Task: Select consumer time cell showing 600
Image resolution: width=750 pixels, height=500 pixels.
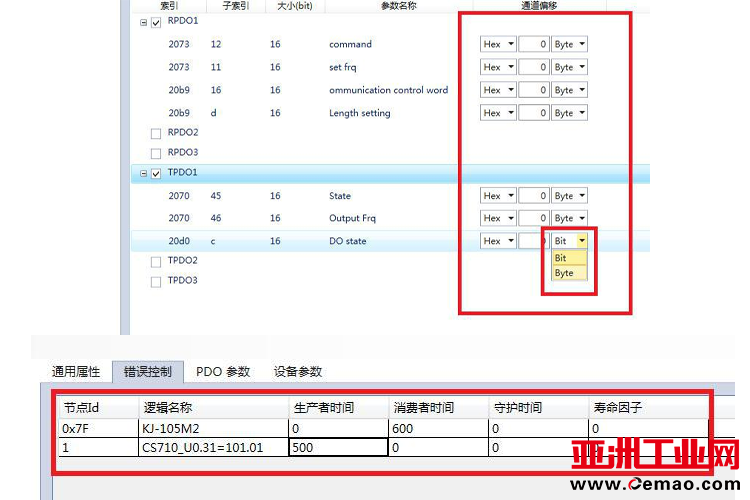Action: (438, 428)
